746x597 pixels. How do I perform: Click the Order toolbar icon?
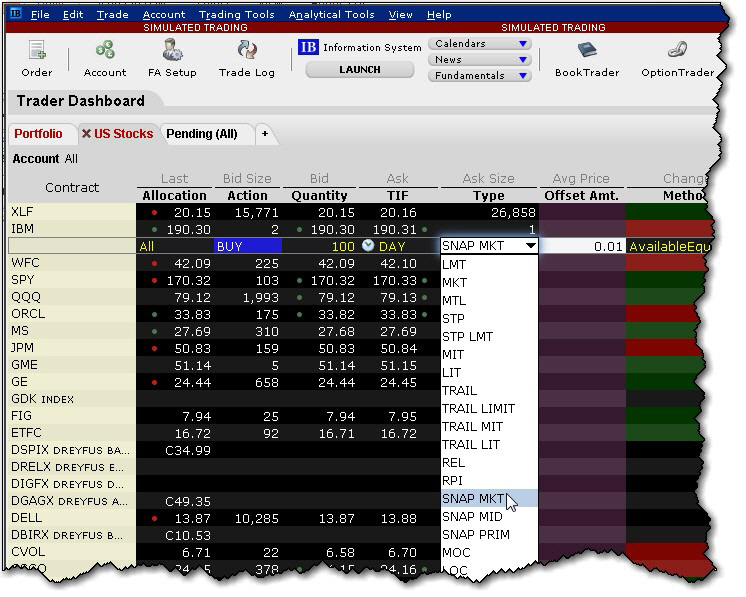point(37,59)
